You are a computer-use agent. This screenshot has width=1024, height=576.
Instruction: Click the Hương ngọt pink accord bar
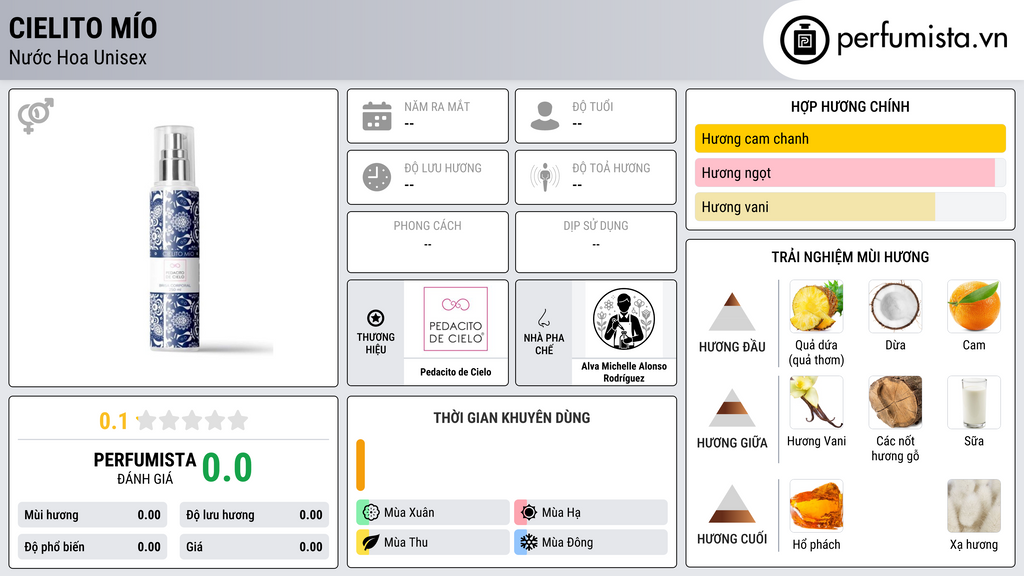click(x=845, y=172)
